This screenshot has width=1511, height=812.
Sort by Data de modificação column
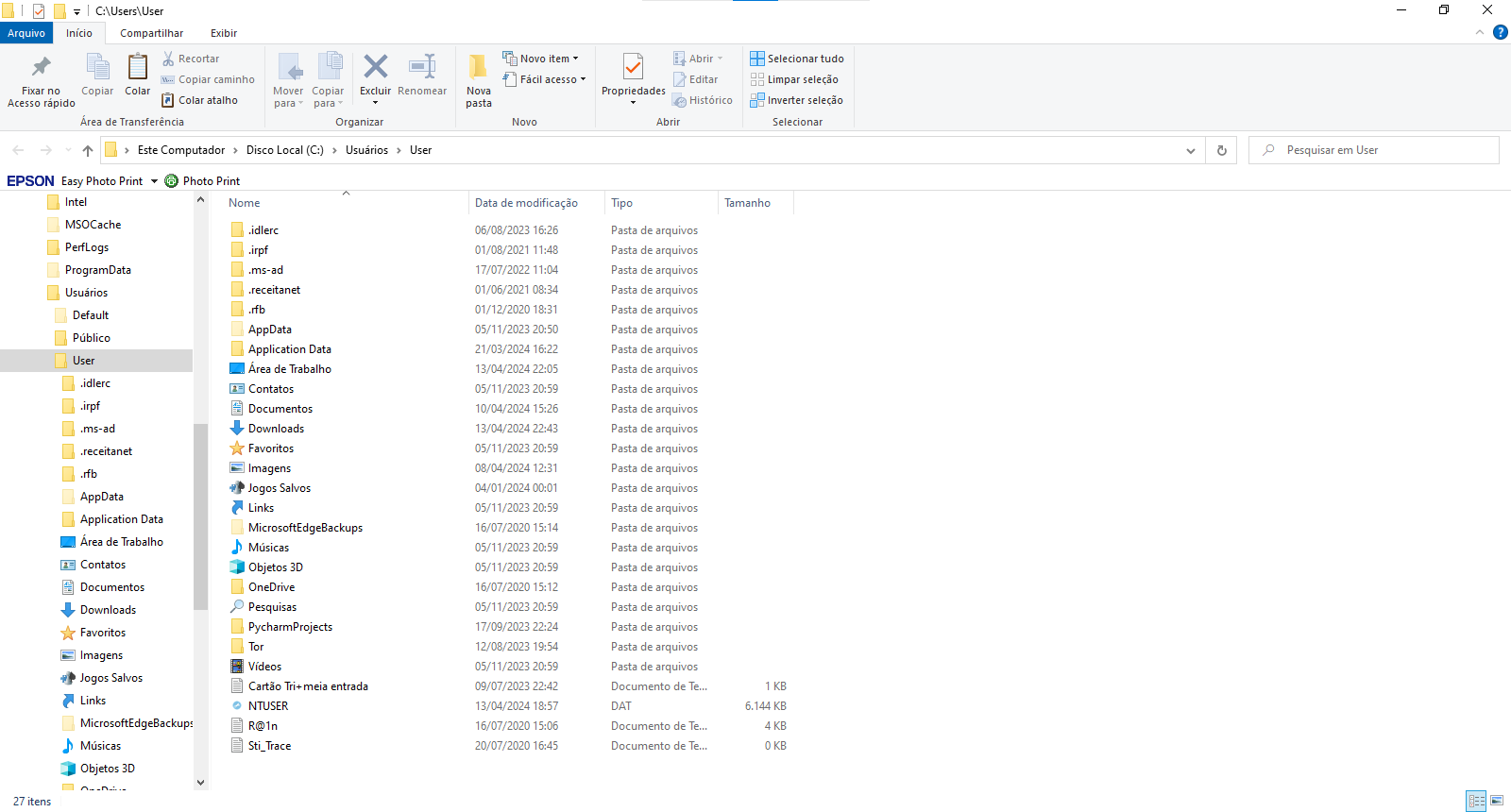(x=526, y=203)
